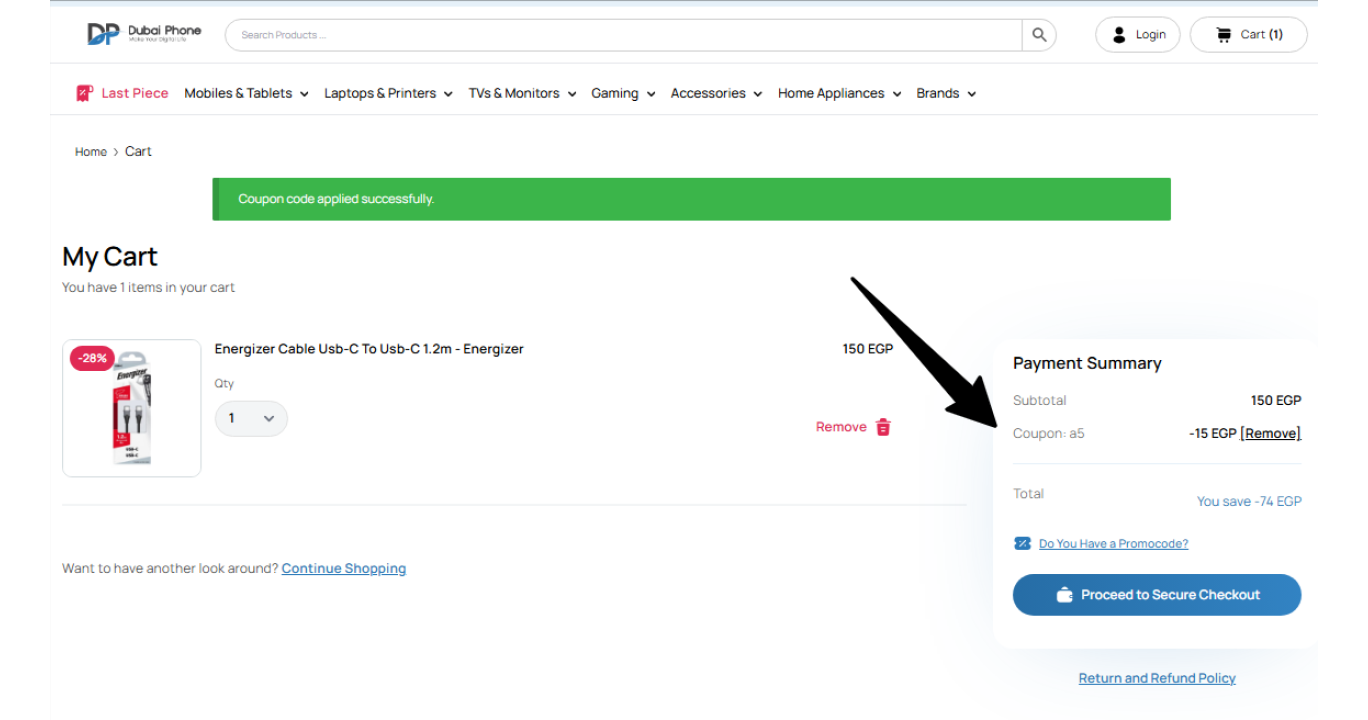This screenshot has width=1368, height=720.
Task: Proceed to Secure Checkout
Action: tap(1157, 595)
